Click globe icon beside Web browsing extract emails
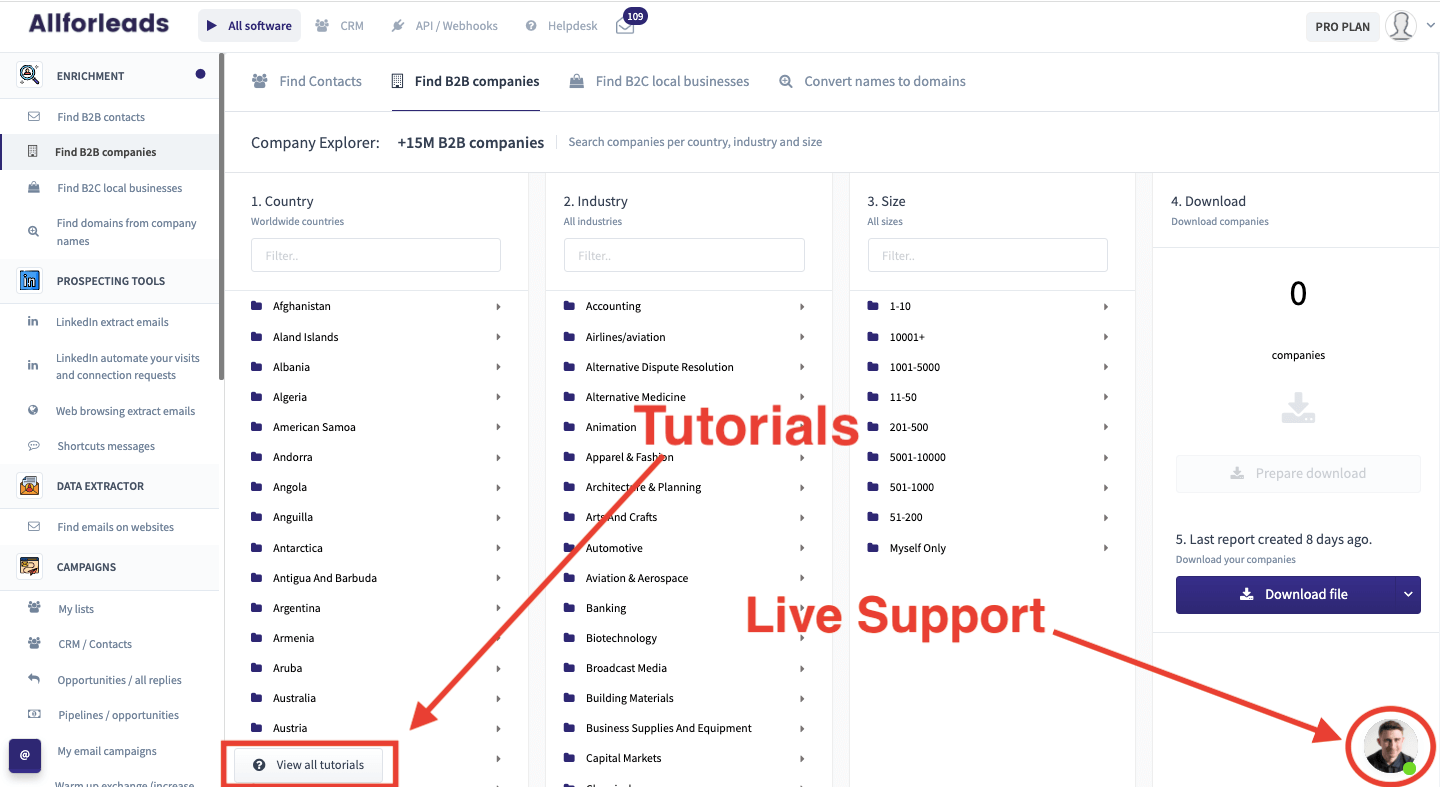 click(x=33, y=411)
